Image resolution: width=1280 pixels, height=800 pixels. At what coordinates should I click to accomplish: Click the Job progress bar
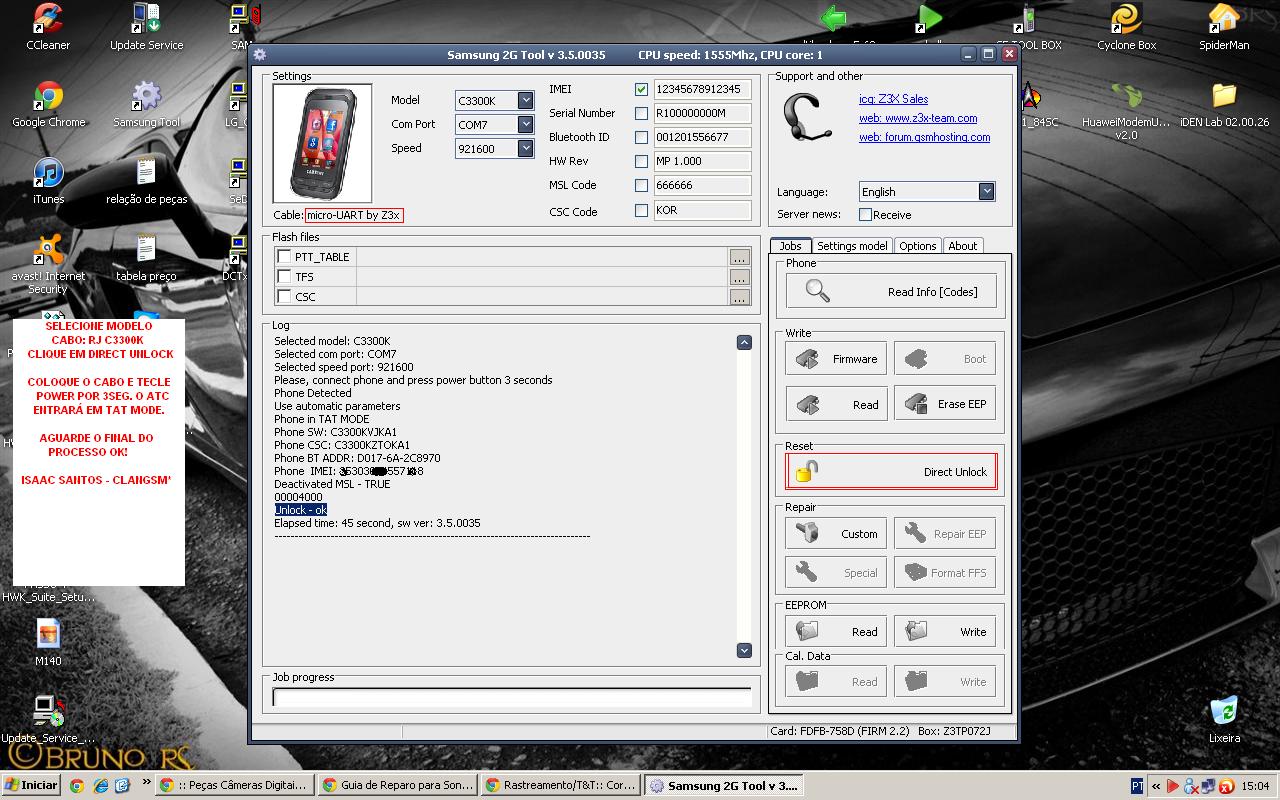click(512, 697)
